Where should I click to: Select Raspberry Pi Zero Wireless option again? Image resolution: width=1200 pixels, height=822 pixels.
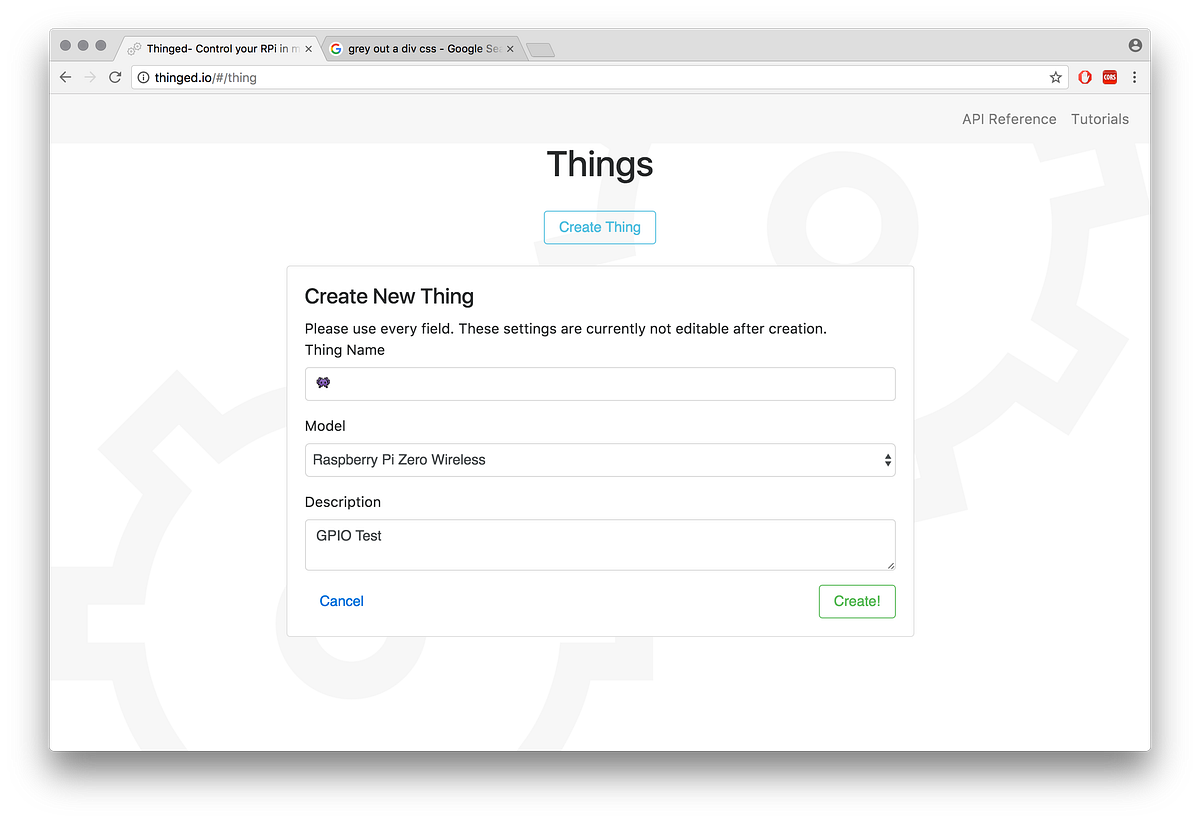[600, 460]
